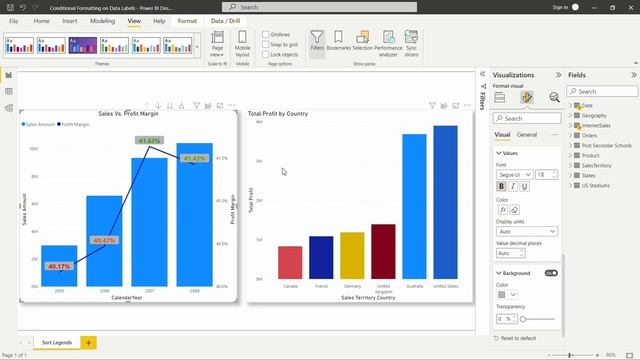This screenshot has width=640, height=360.
Task: Click Drill down arrow on Sales chart
Action: click(x=158, y=106)
